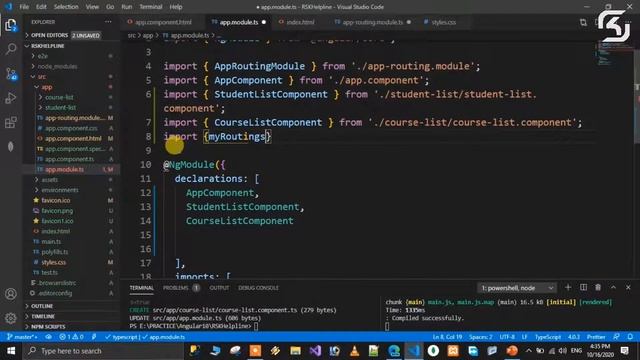Click UTF-8 encoding in status bar
Screen dimensions: 640x360
tap(507, 337)
